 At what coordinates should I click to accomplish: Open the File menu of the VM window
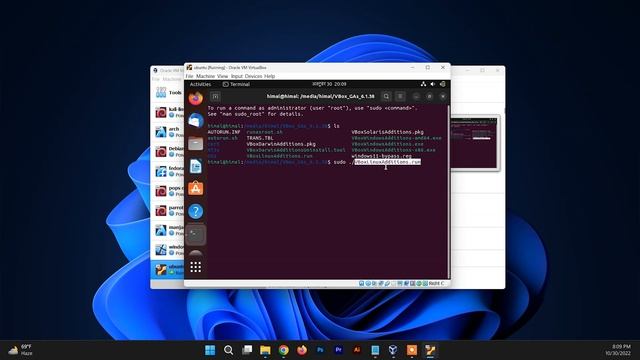(x=189, y=76)
